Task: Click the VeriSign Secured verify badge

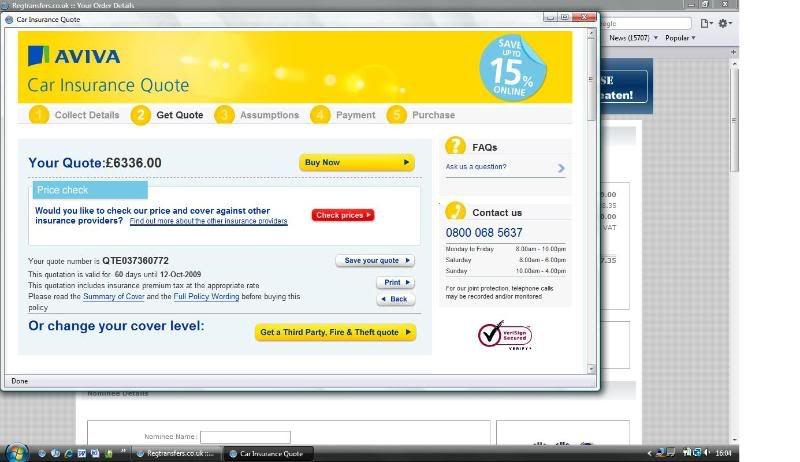Action: tap(505, 335)
